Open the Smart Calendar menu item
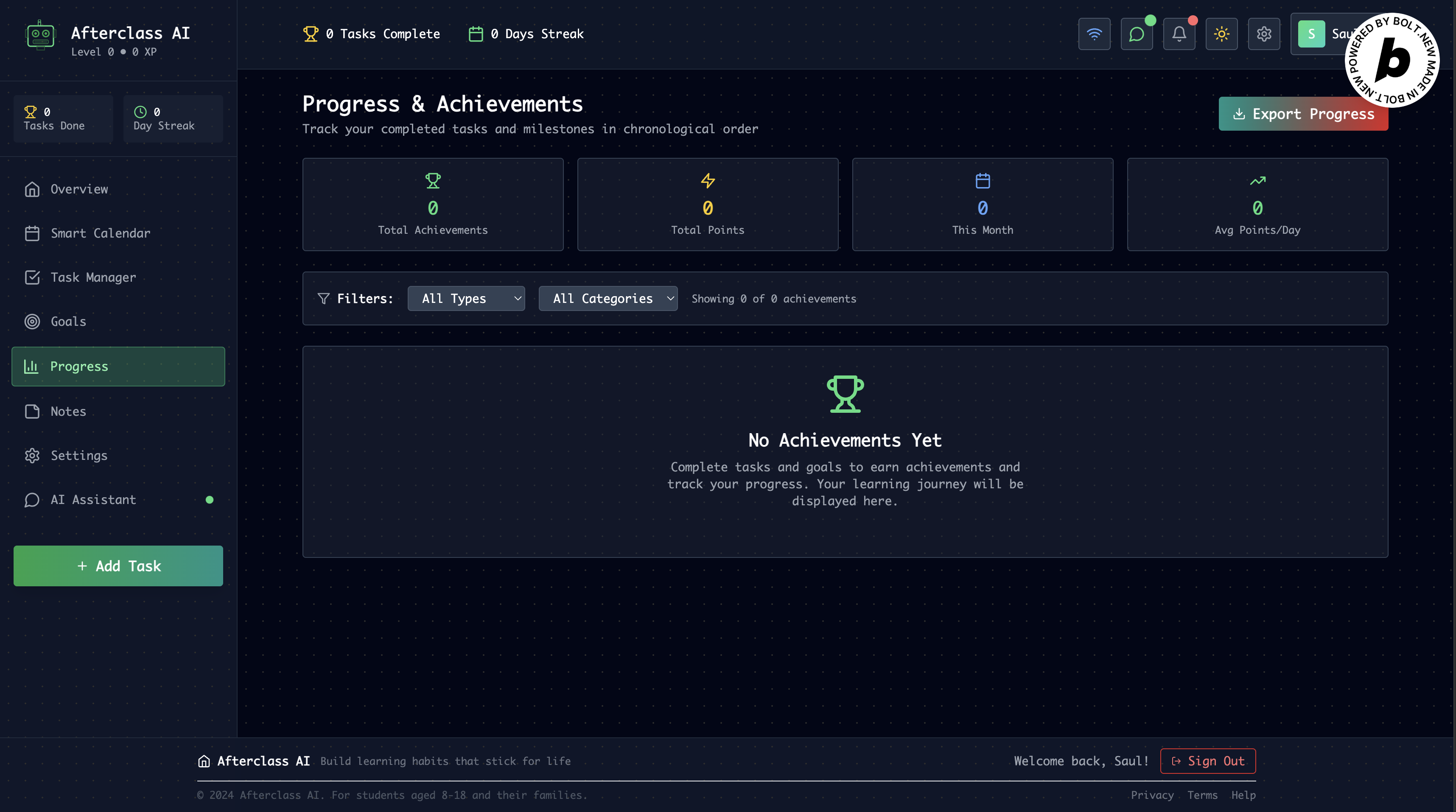This screenshot has height=812, width=1456. pos(100,233)
